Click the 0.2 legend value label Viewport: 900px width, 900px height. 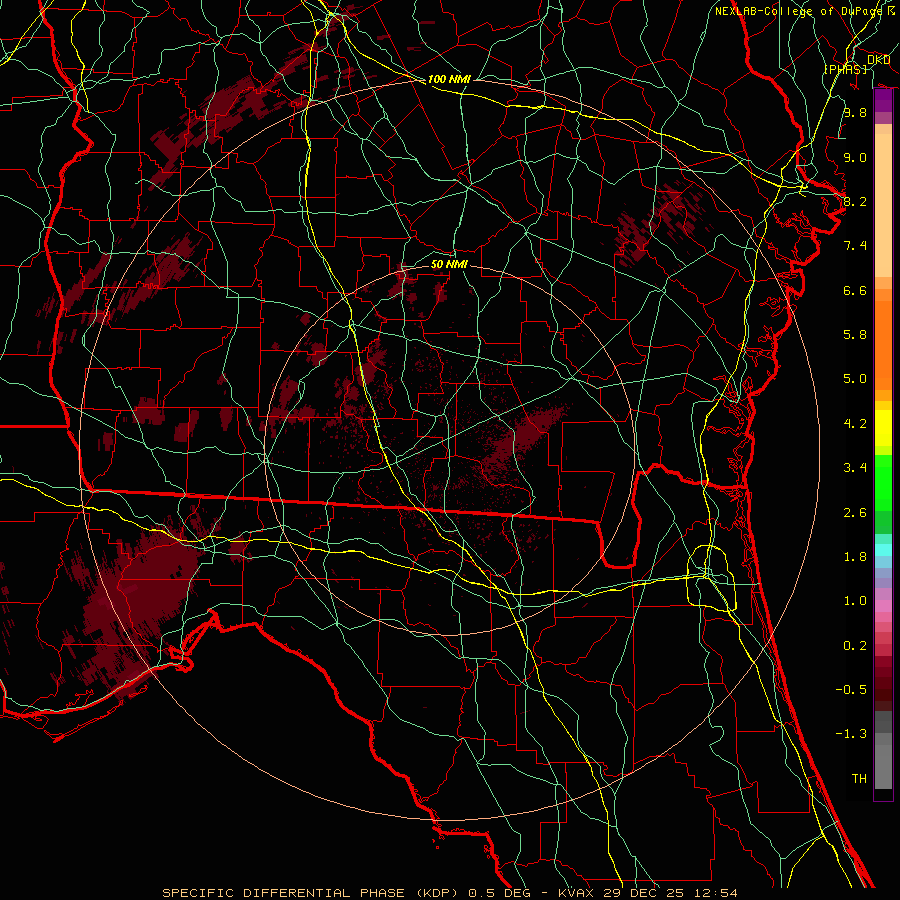[853, 645]
